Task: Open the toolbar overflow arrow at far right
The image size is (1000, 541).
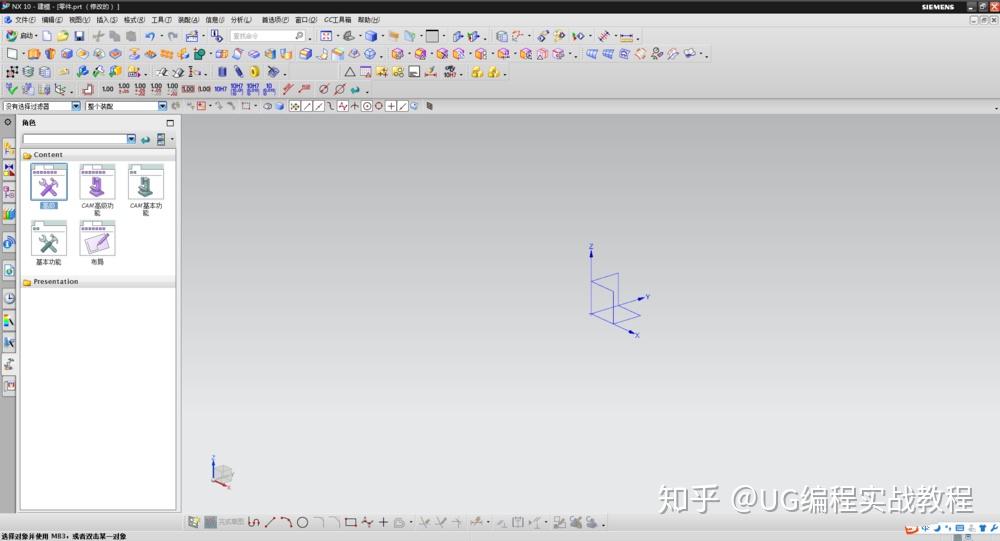Action: (x=996, y=107)
